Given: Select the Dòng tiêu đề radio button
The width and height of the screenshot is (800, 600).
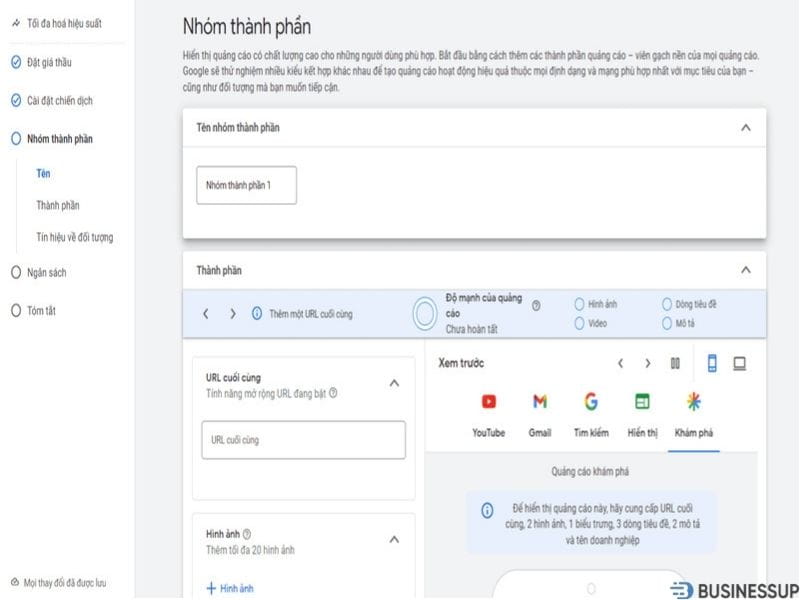Looking at the screenshot, I should [667, 303].
